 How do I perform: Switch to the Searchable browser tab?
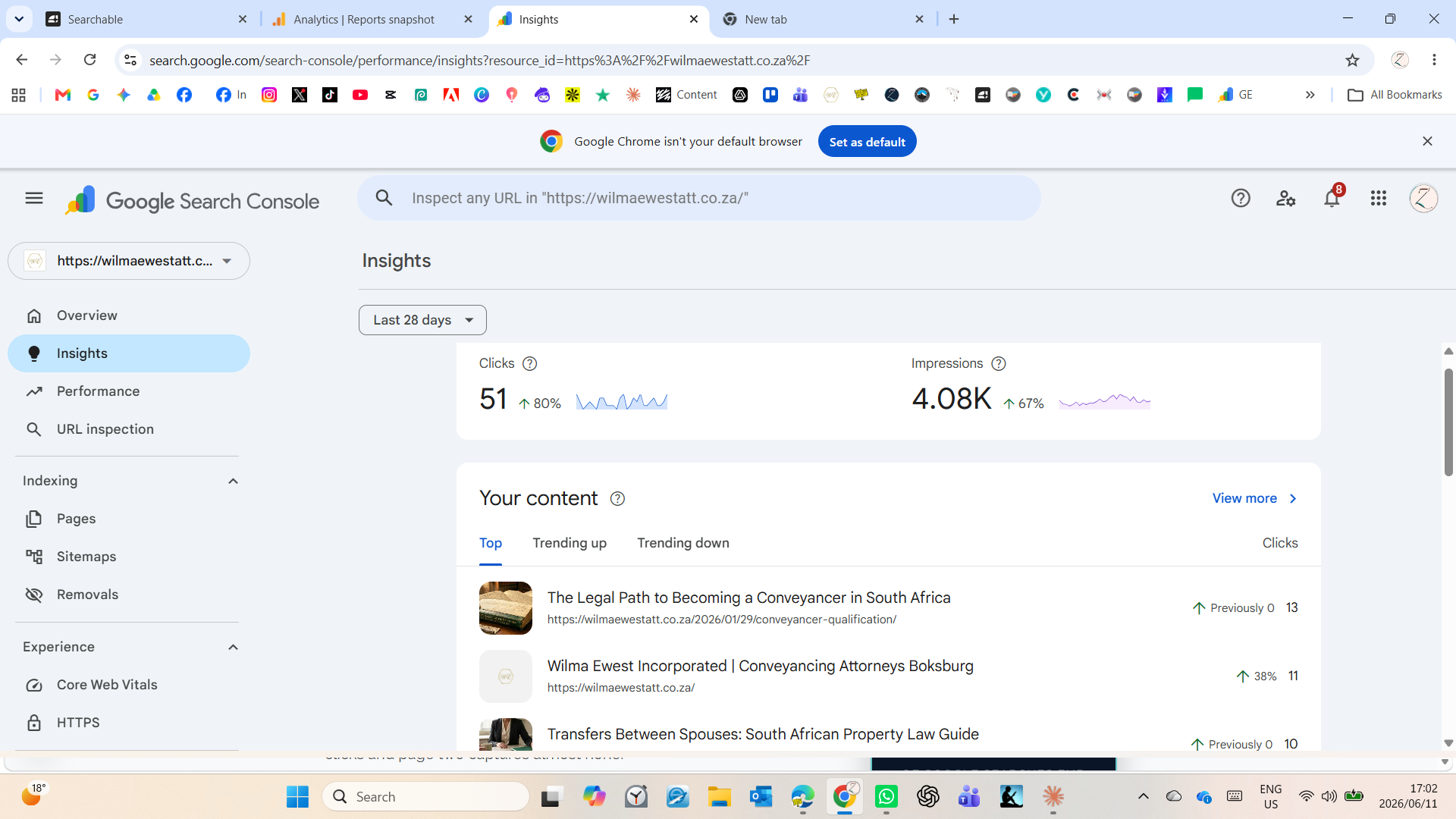point(146,19)
